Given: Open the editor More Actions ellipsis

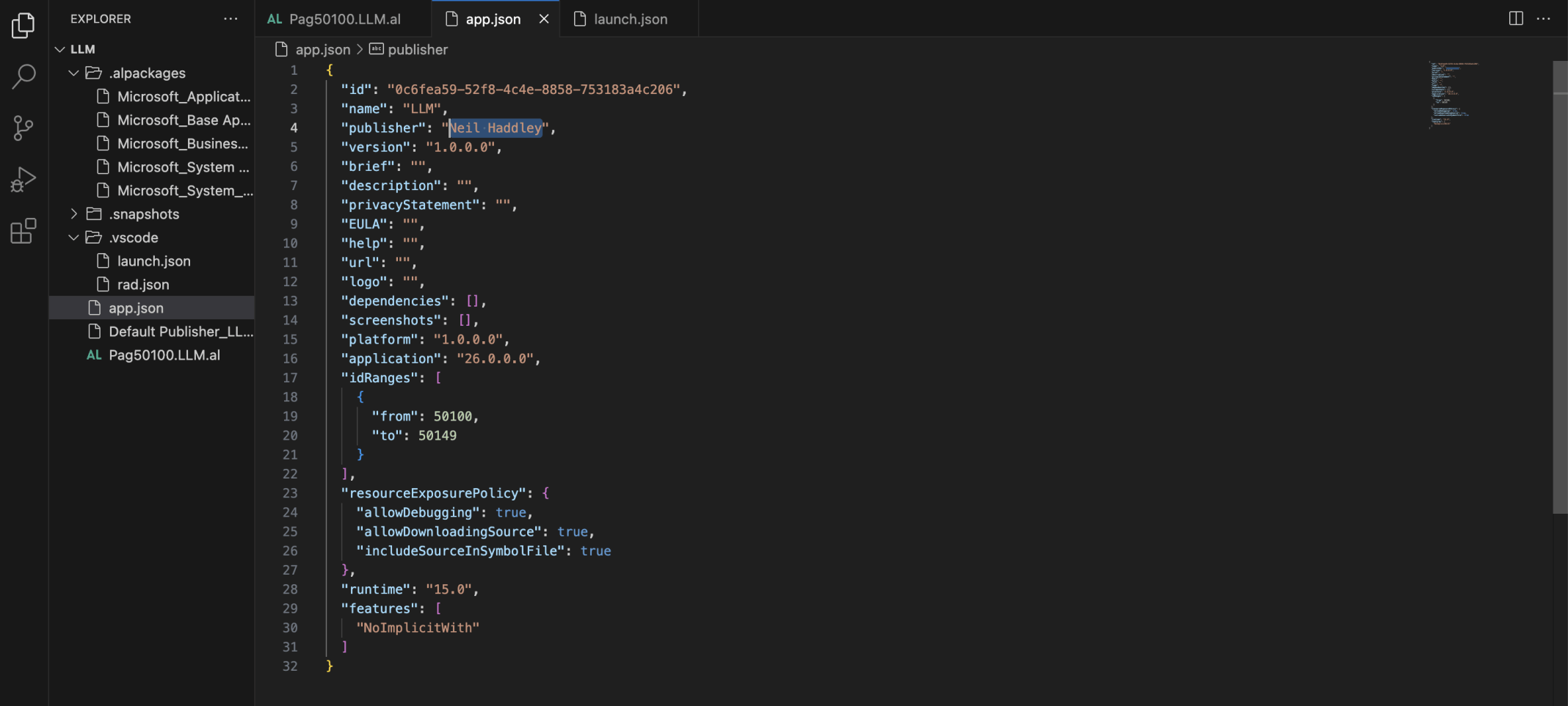Looking at the screenshot, I should tap(1543, 19).
